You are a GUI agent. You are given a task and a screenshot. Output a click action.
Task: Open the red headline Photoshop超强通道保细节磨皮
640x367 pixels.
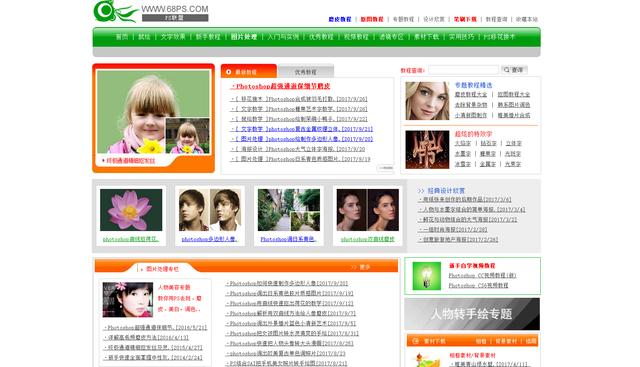(280, 86)
